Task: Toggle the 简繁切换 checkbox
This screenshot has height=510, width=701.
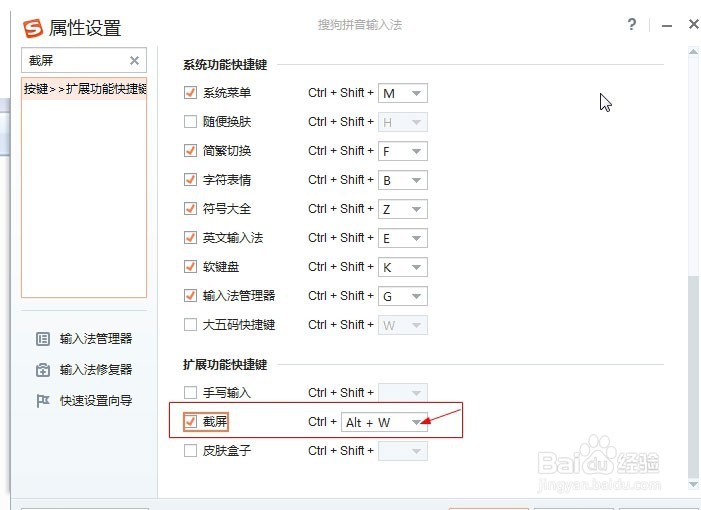Action: [x=190, y=151]
